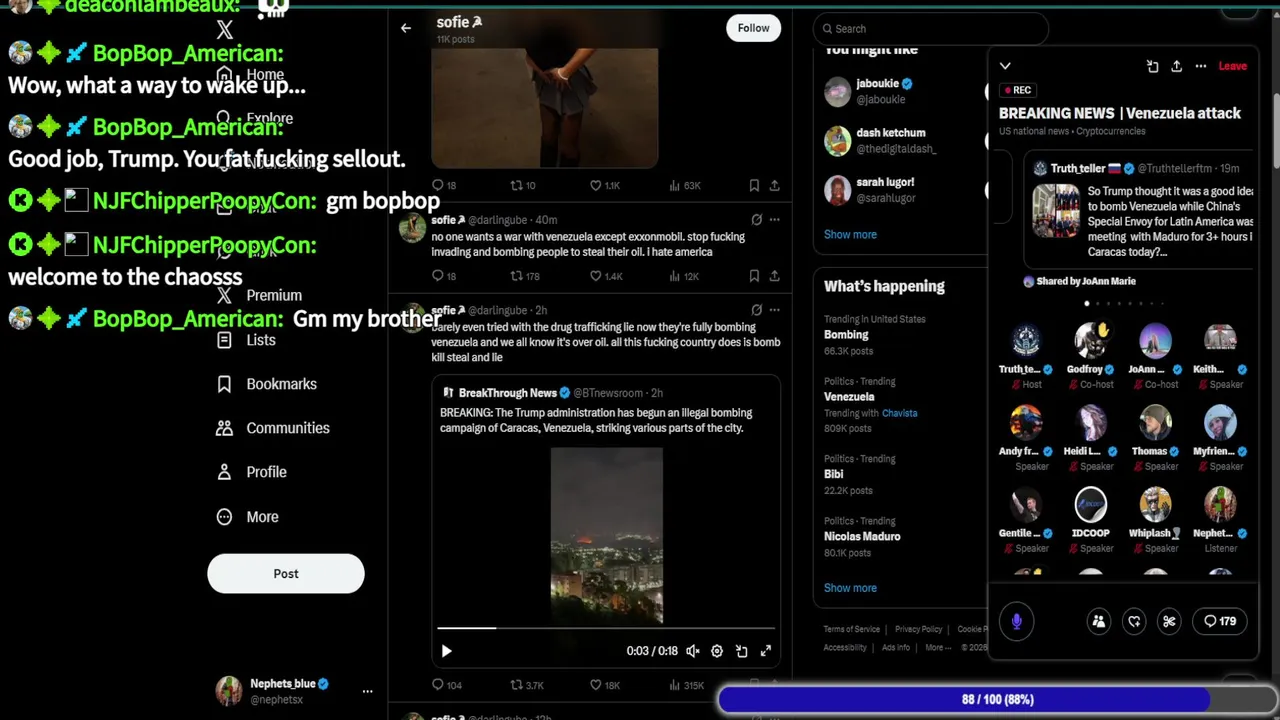This screenshot has width=1280, height=720.
Task: Click the heart-plus reaction icon in the Space
Action: 1134,622
